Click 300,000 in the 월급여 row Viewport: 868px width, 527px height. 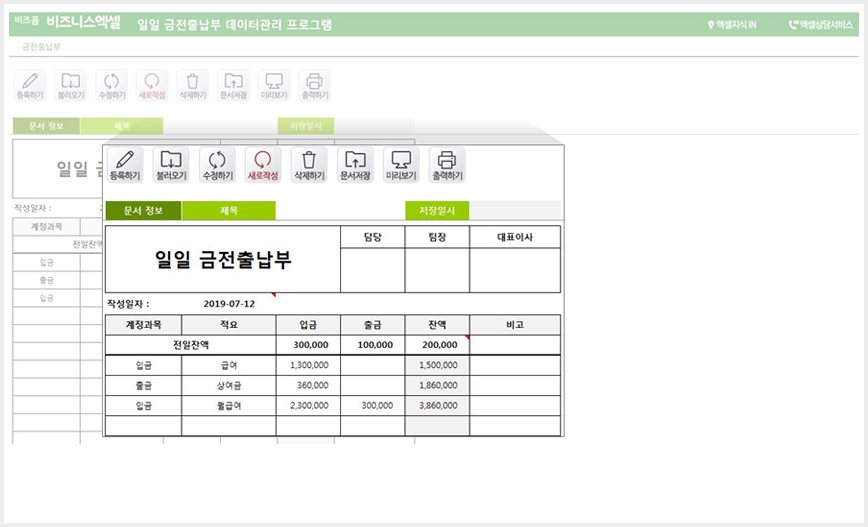coord(373,406)
